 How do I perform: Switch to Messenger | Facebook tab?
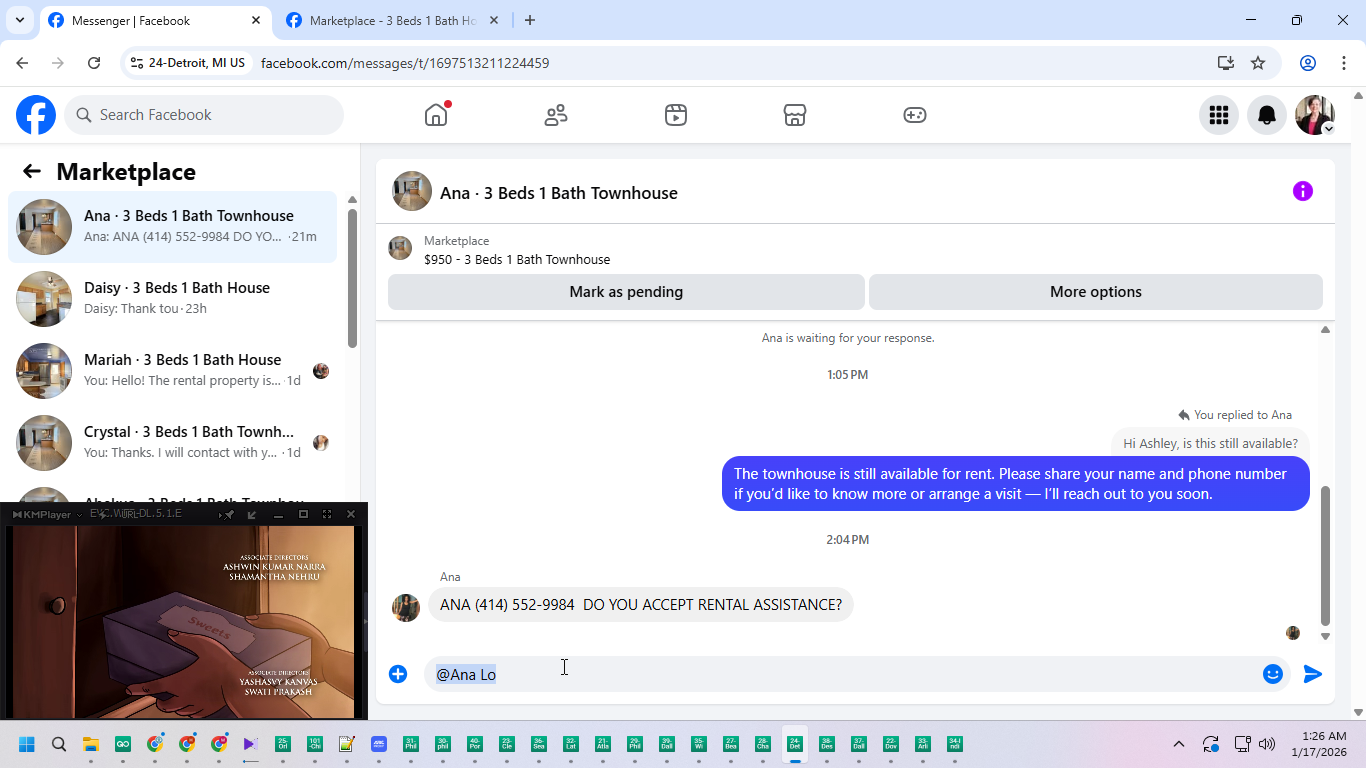coord(156,20)
